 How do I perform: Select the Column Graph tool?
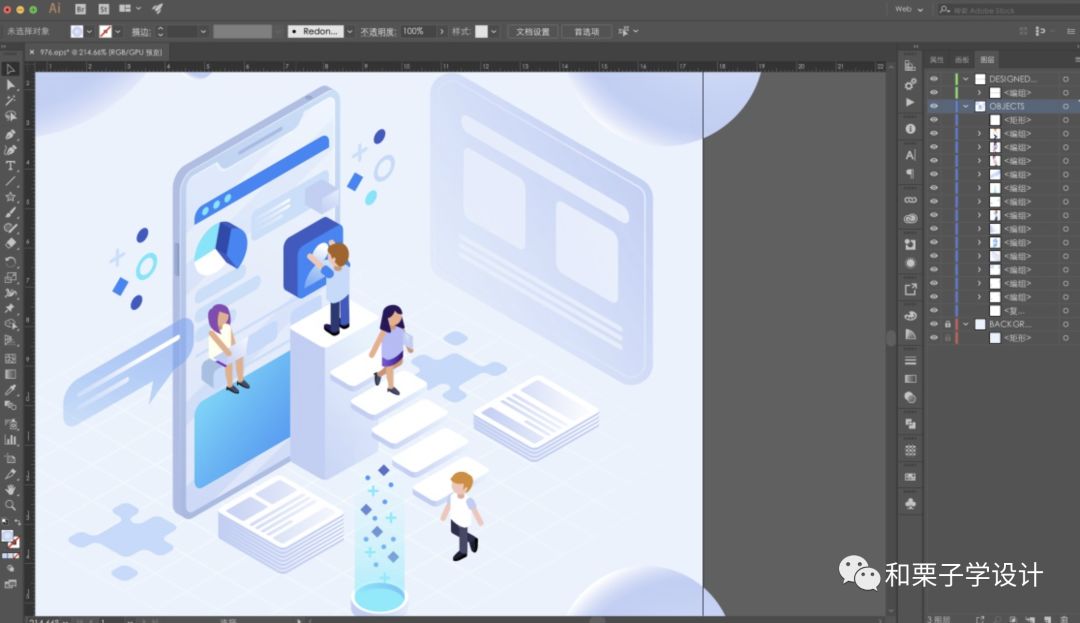click(x=10, y=439)
